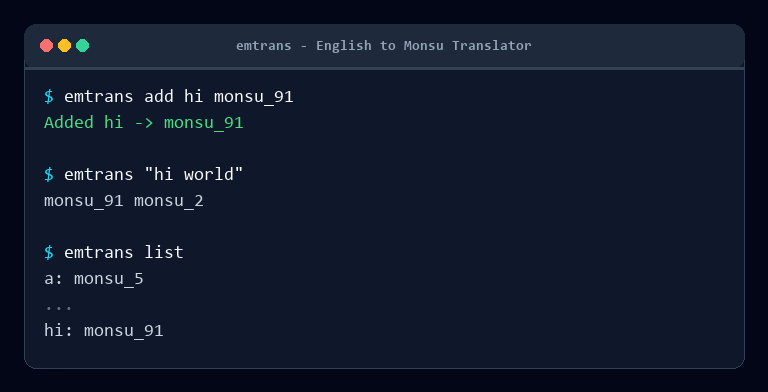Viewport: 768px width, 392px height.
Task: Click the command 'emtrans "hi world"'
Action: pos(154,174)
